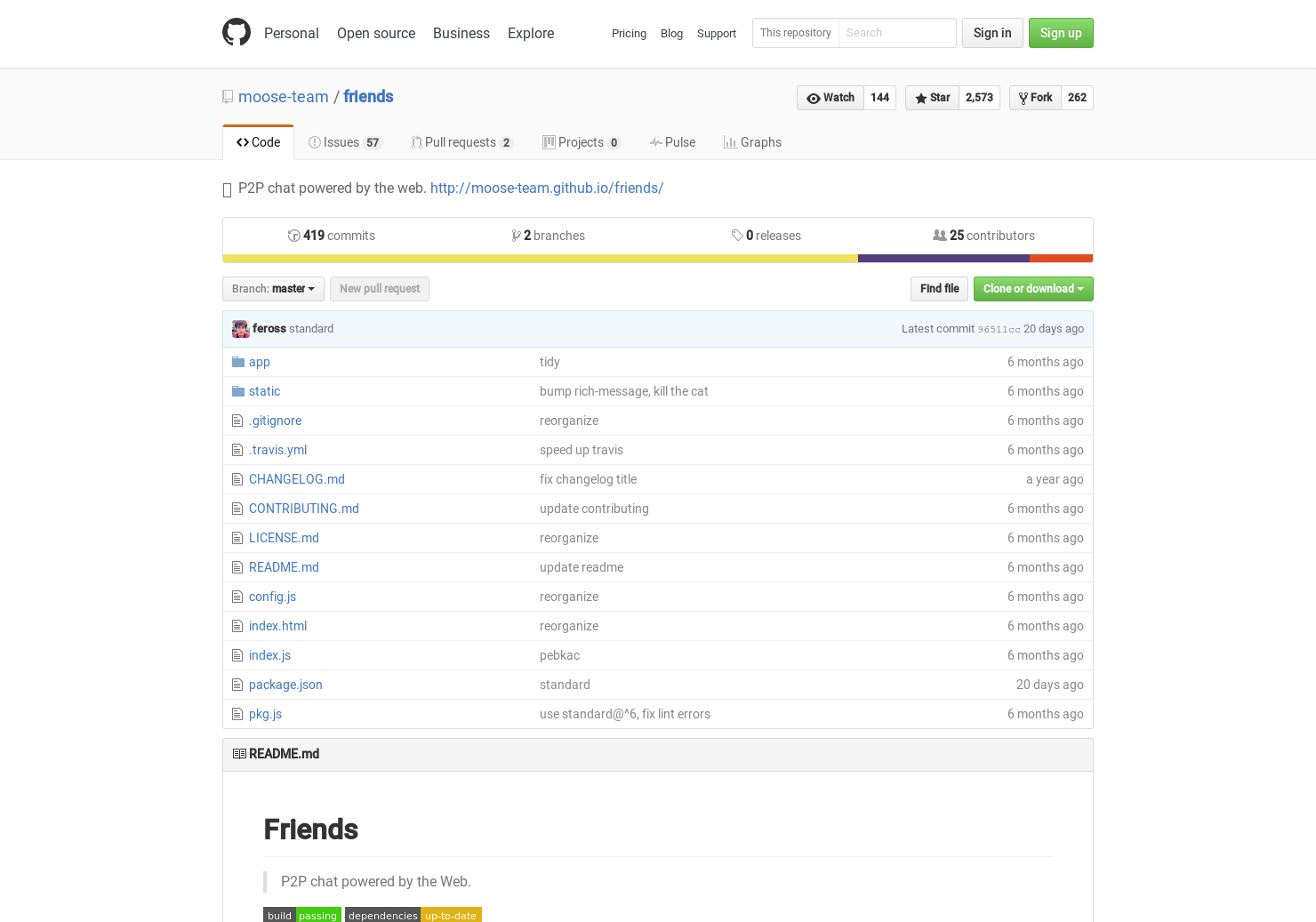Screen dimensions: 1316x922
Task: Click the README.md file icon in file list
Action: (x=237, y=567)
